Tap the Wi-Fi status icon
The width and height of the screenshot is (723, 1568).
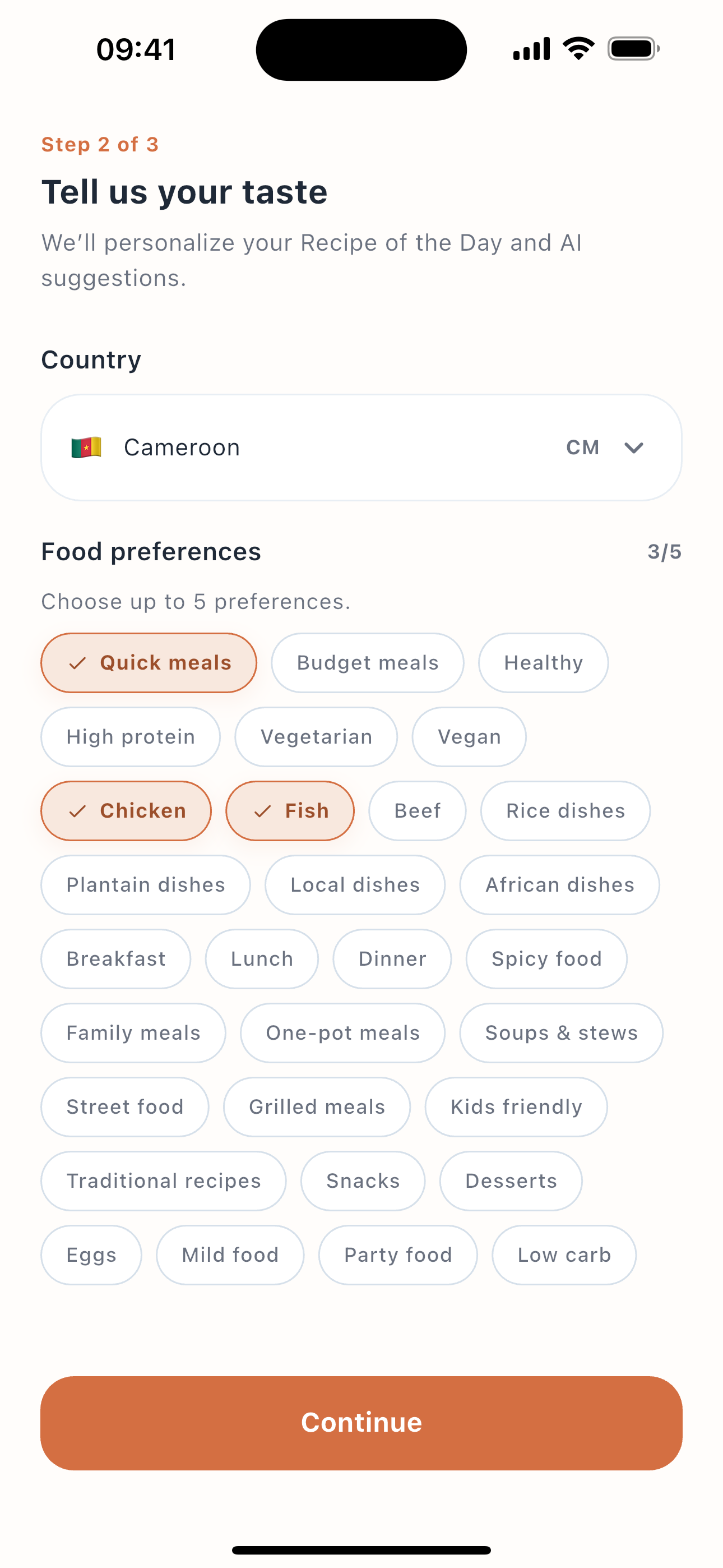click(578, 49)
